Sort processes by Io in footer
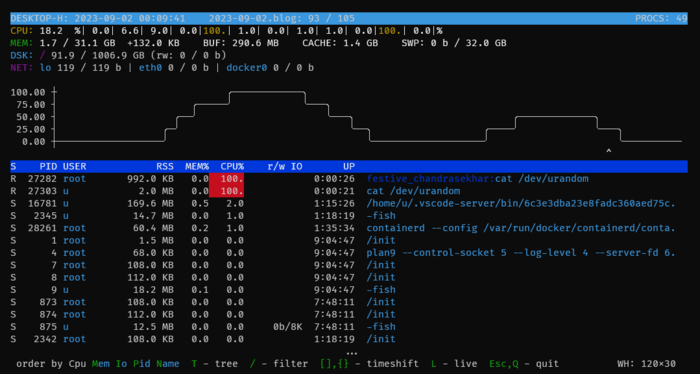 (x=121, y=364)
